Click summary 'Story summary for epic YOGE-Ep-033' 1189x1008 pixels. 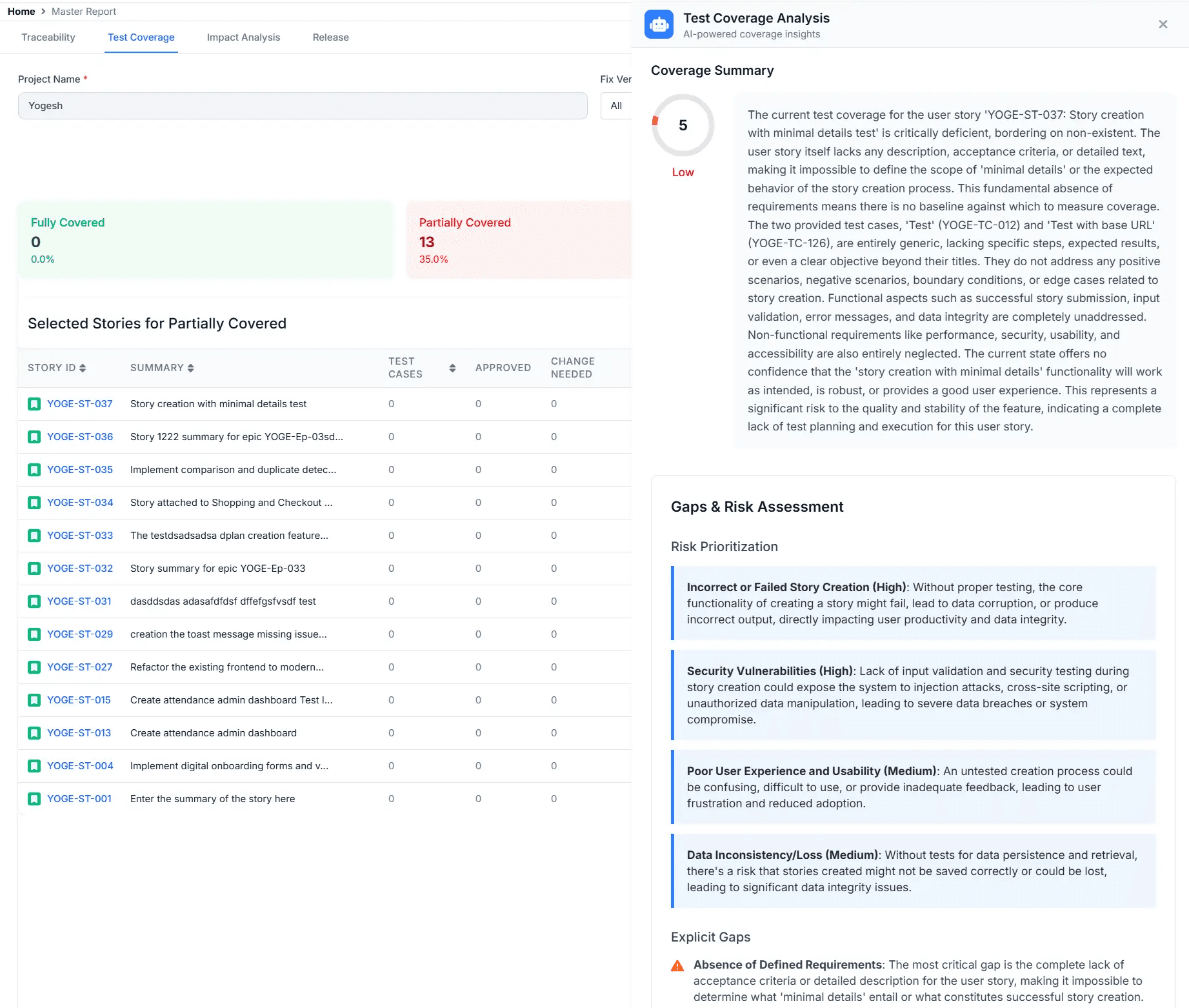click(x=218, y=569)
